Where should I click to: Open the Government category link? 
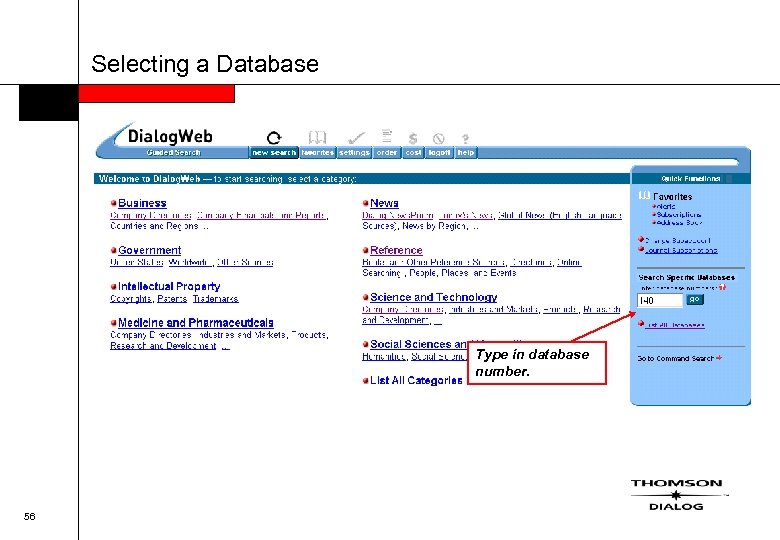click(x=150, y=250)
